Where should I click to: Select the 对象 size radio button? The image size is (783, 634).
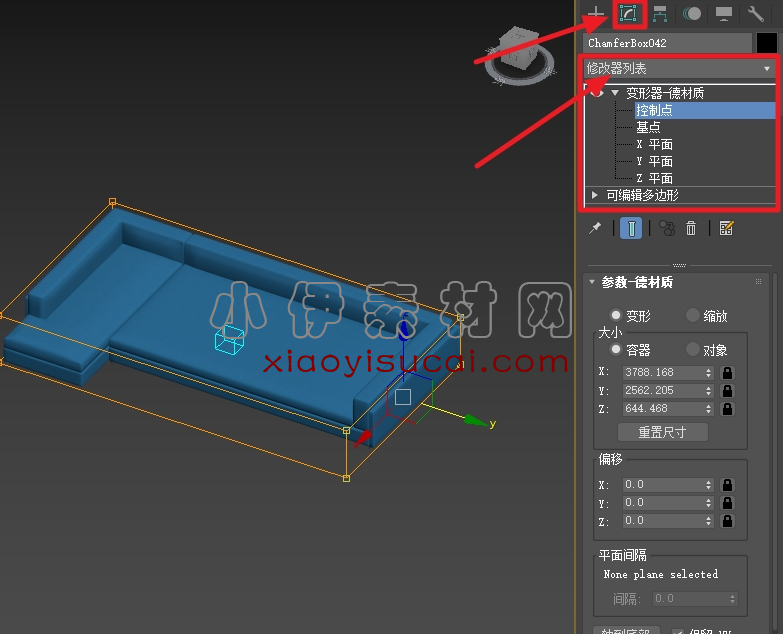tap(693, 350)
